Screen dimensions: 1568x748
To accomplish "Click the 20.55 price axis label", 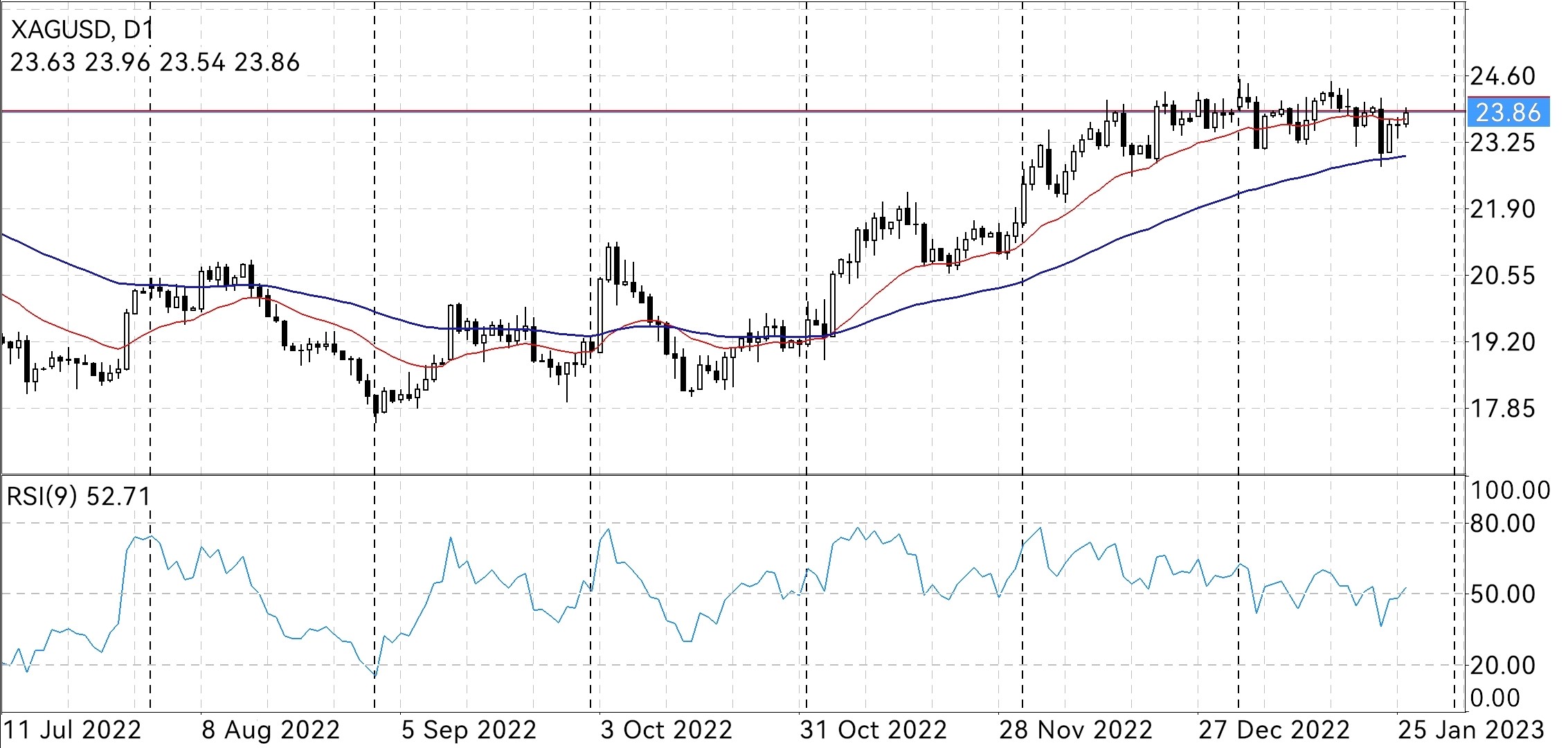I will (1502, 276).
